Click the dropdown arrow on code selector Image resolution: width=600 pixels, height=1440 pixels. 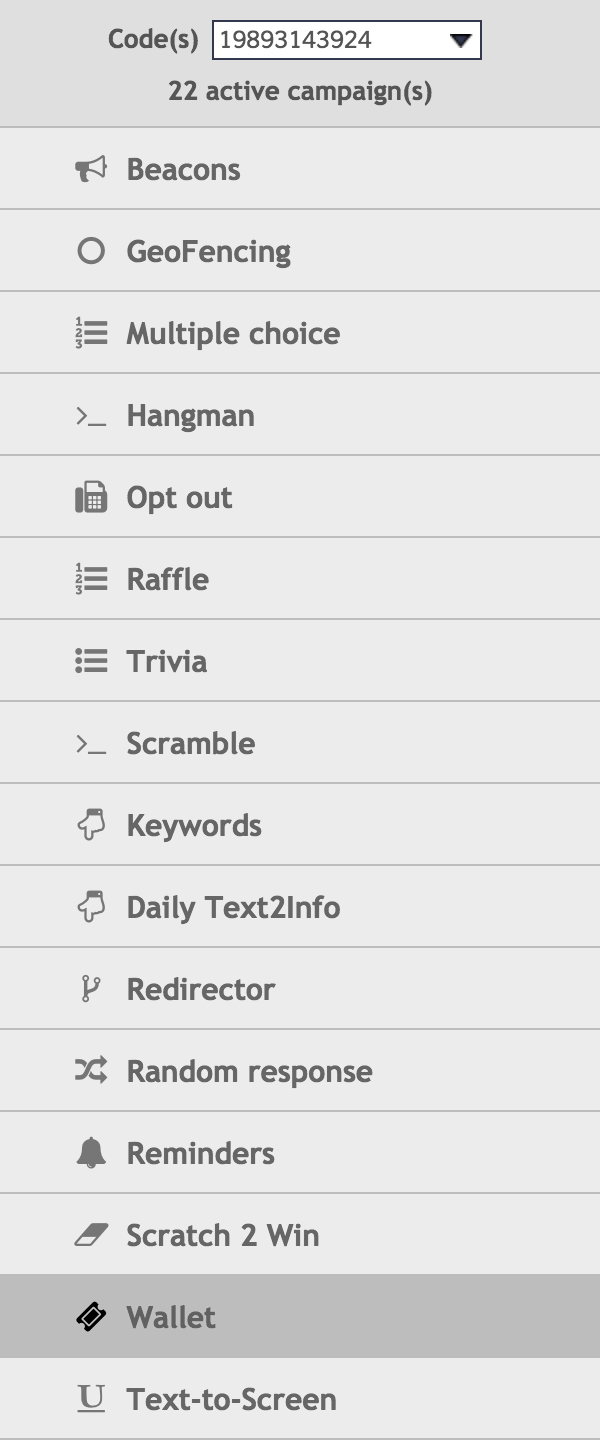pyautogui.click(x=460, y=41)
